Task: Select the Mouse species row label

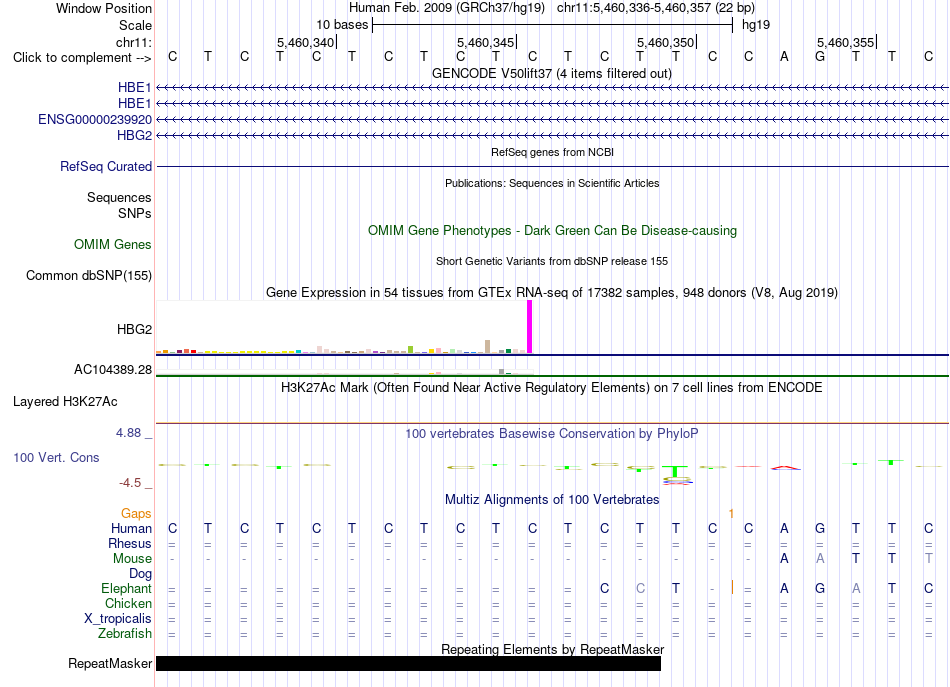Action: 132,559
